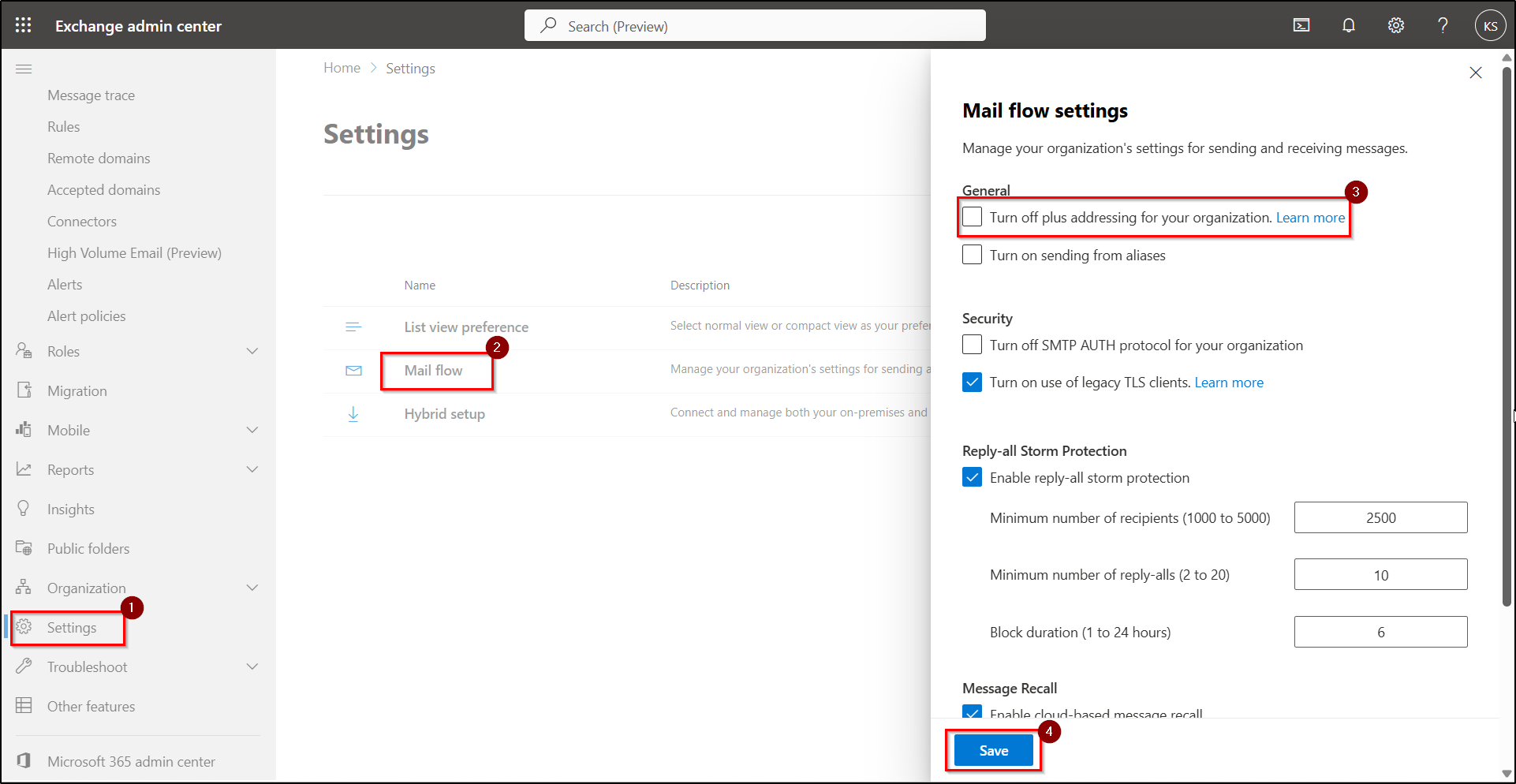
Task: Go to Home breadcrumb link
Action: point(342,68)
